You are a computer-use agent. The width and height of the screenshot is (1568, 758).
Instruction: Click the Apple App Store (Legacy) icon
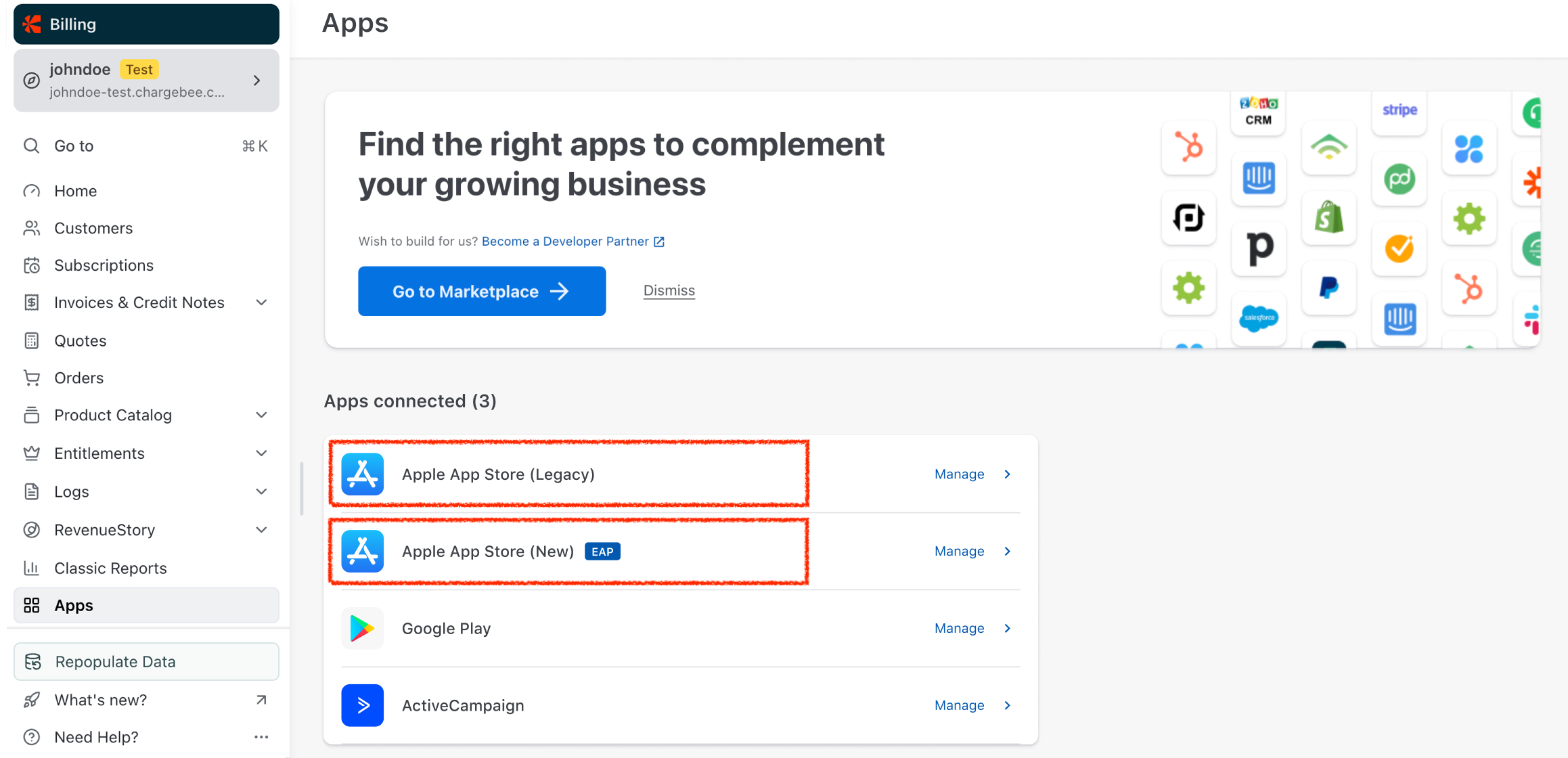pyautogui.click(x=362, y=474)
